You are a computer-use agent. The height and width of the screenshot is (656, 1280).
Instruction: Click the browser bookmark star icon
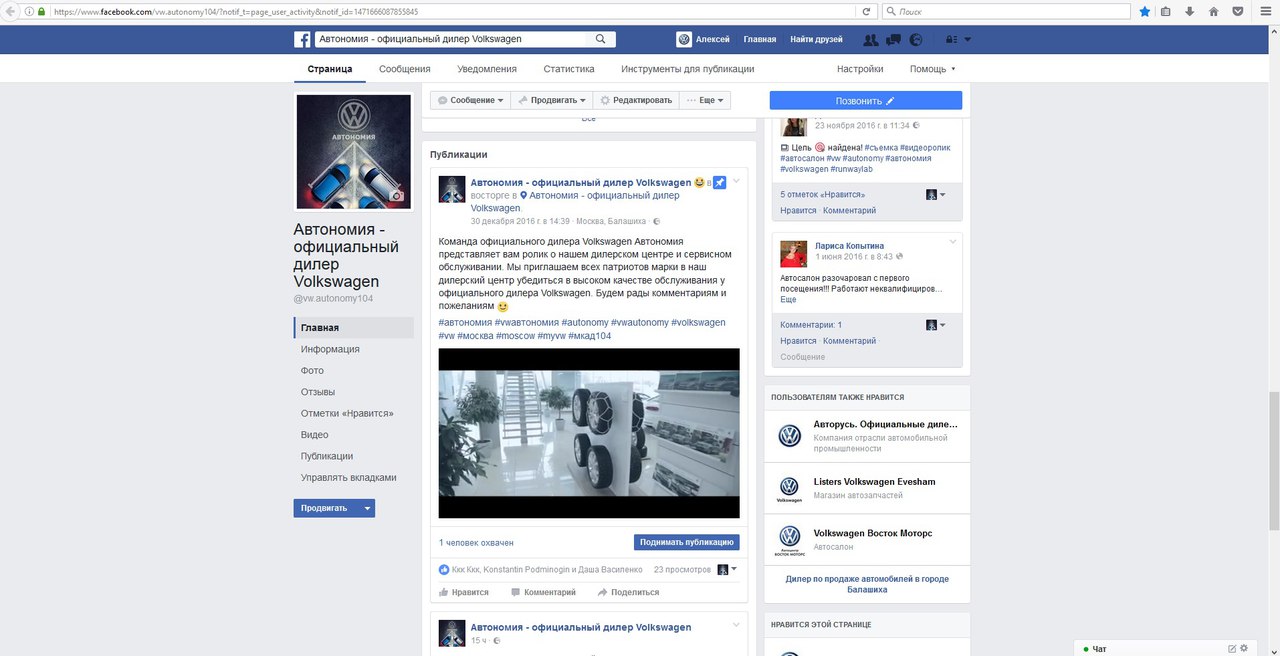pyautogui.click(x=1144, y=11)
